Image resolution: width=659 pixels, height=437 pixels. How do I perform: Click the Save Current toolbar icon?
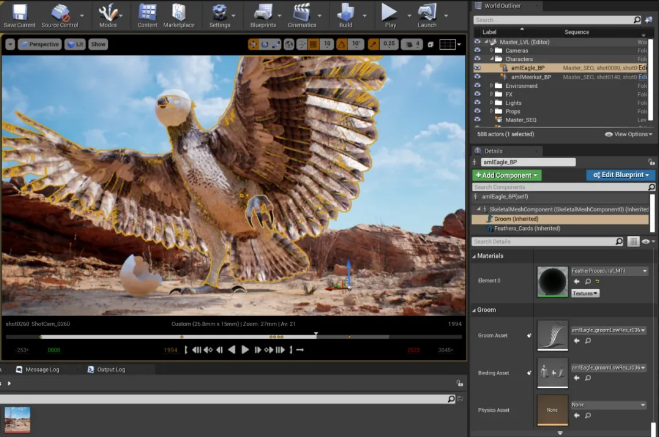pyautogui.click(x=20, y=13)
